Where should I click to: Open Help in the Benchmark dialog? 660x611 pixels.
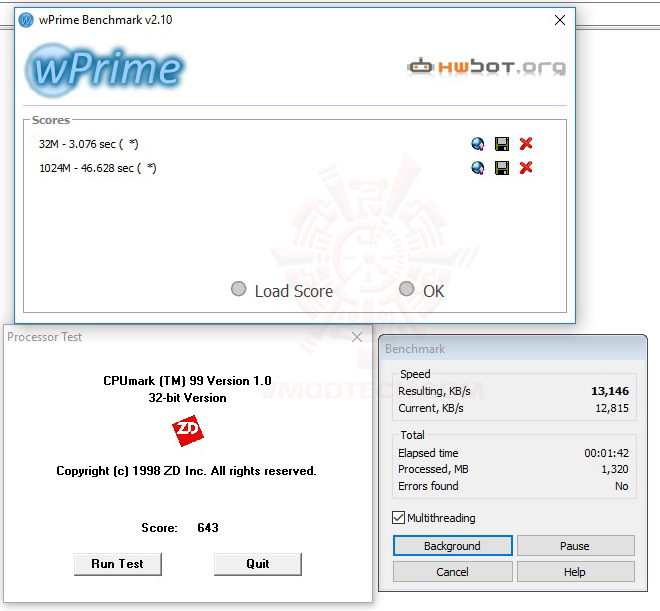(x=575, y=572)
